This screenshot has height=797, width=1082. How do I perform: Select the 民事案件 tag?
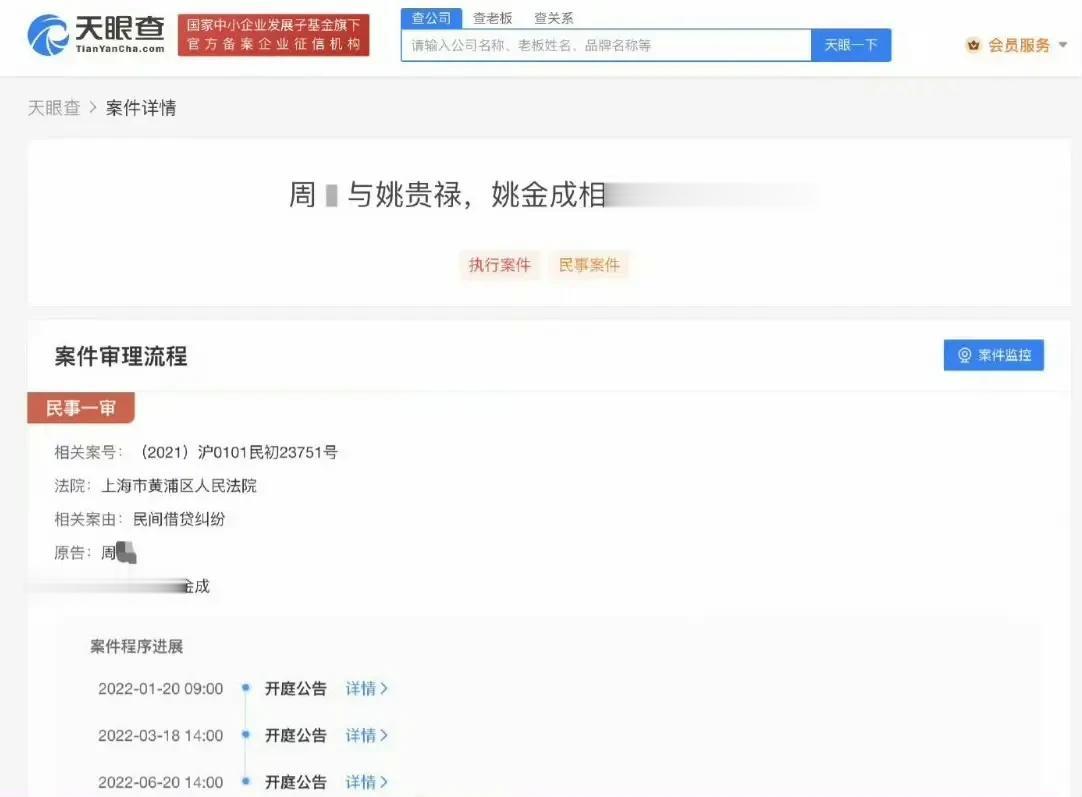pyautogui.click(x=589, y=265)
